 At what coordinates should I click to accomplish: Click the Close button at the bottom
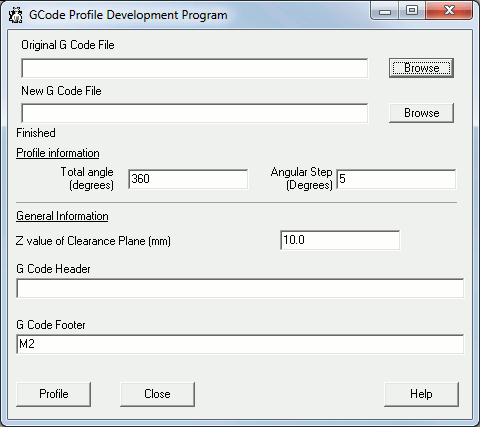click(157, 394)
